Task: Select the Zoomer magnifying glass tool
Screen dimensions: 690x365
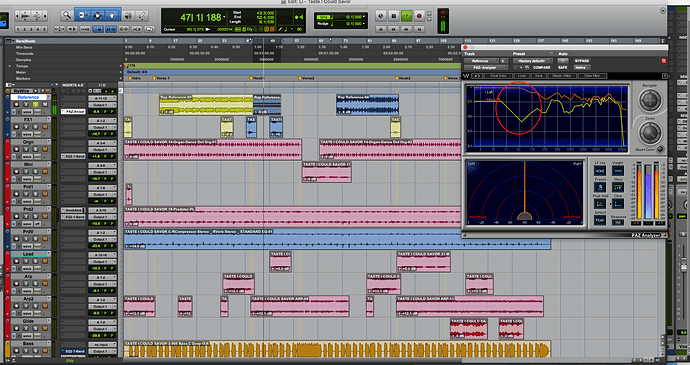Action: coord(66,16)
